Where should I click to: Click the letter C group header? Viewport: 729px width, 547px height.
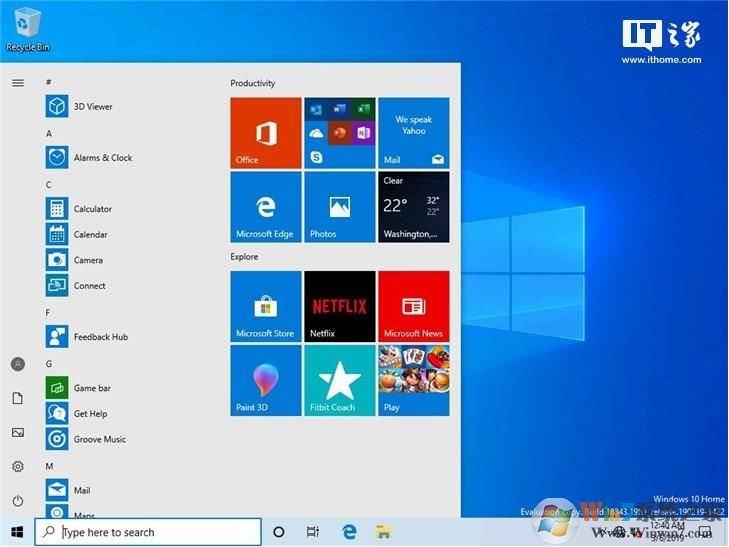point(49,184)
